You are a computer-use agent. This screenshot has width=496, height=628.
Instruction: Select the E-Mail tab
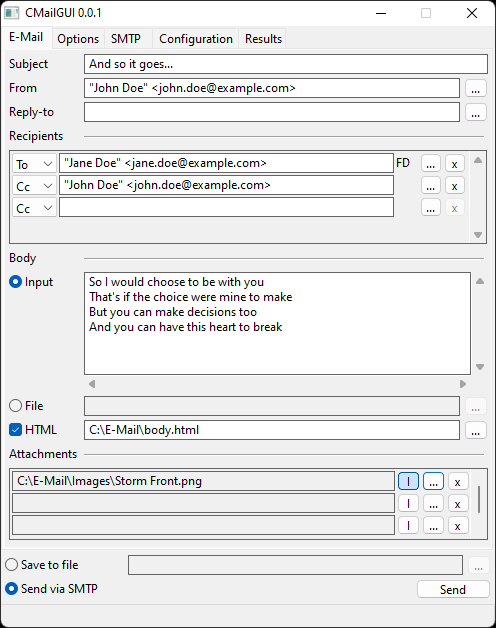pyautogui.click(x=26, y=37)
